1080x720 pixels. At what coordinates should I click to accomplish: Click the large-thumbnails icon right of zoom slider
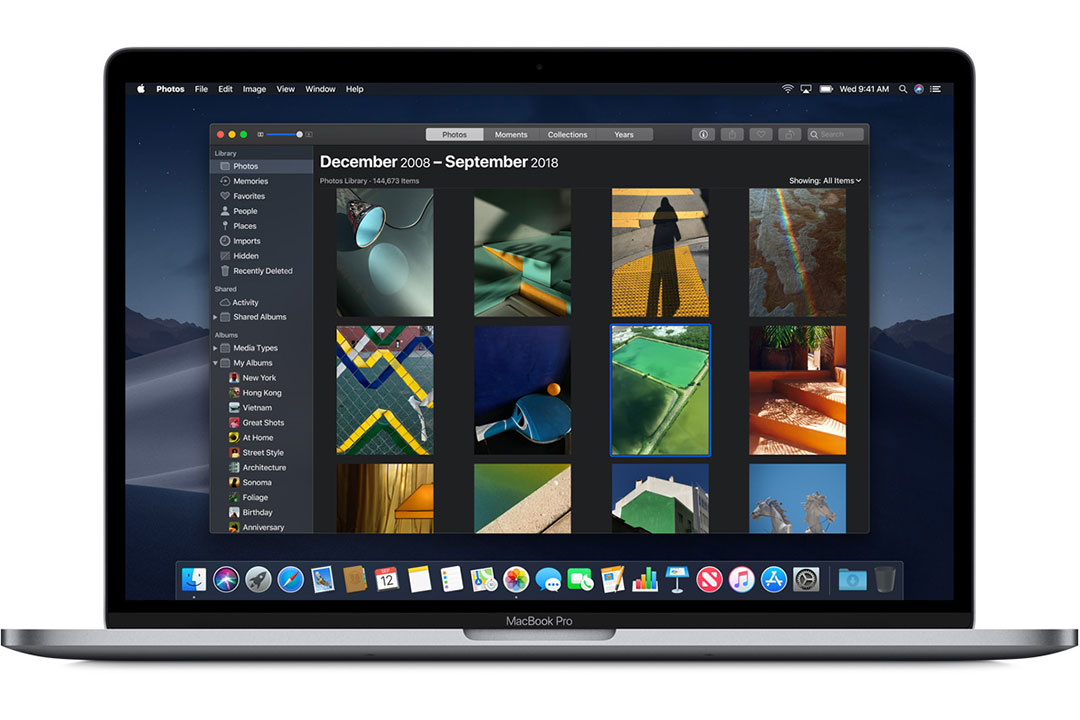tap(309, 134)
